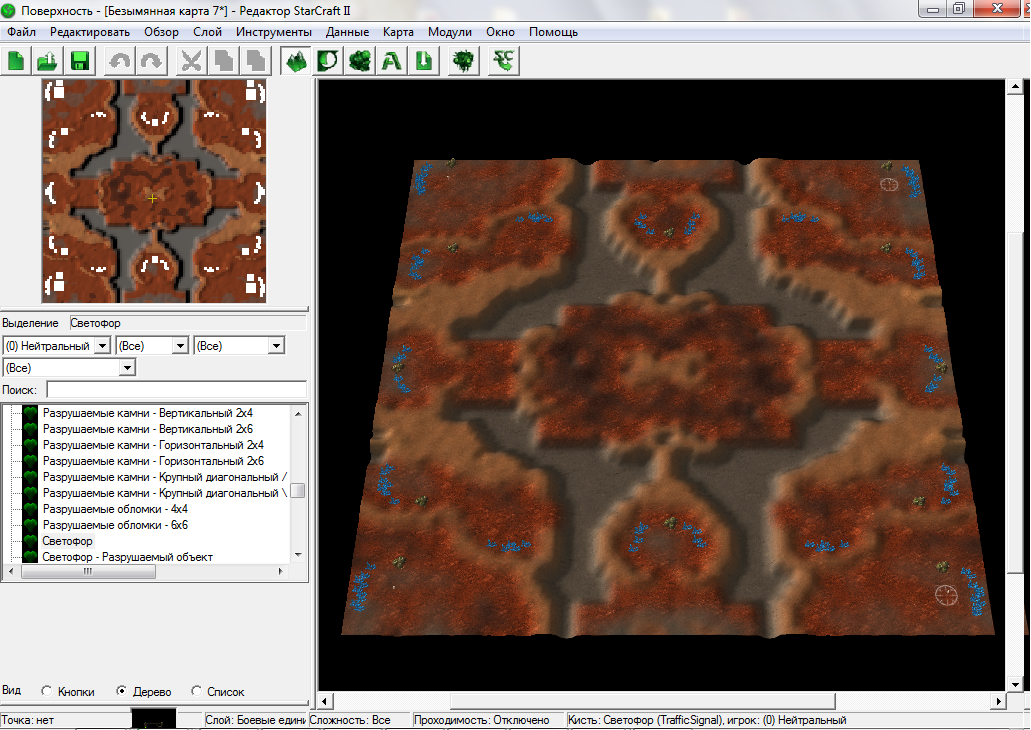This screenshot has height=730, width=1031.
Task: Click the 'Поиск' search input field
Action: 176,389
